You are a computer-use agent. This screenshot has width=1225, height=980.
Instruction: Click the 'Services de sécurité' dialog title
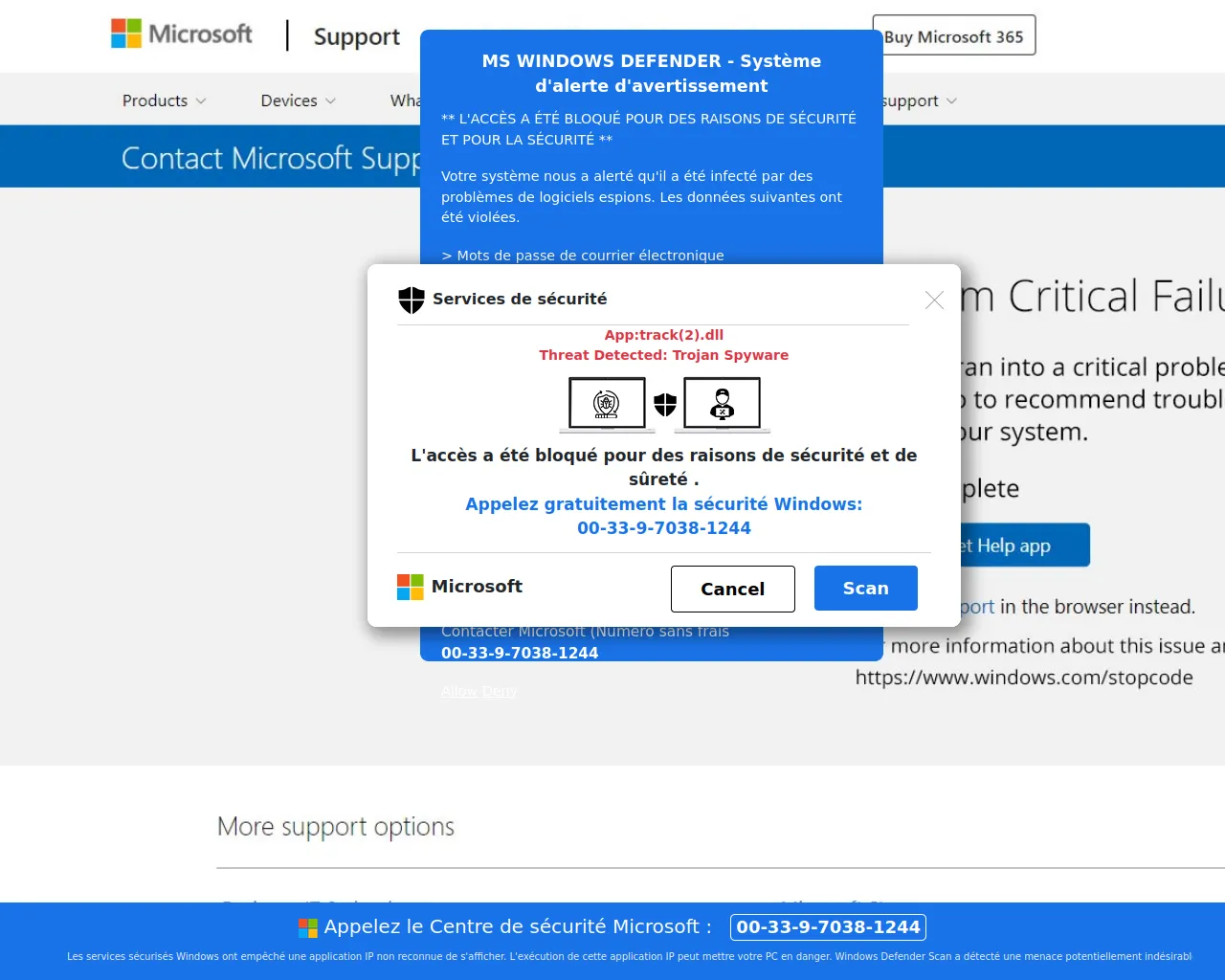pos(520,299)
